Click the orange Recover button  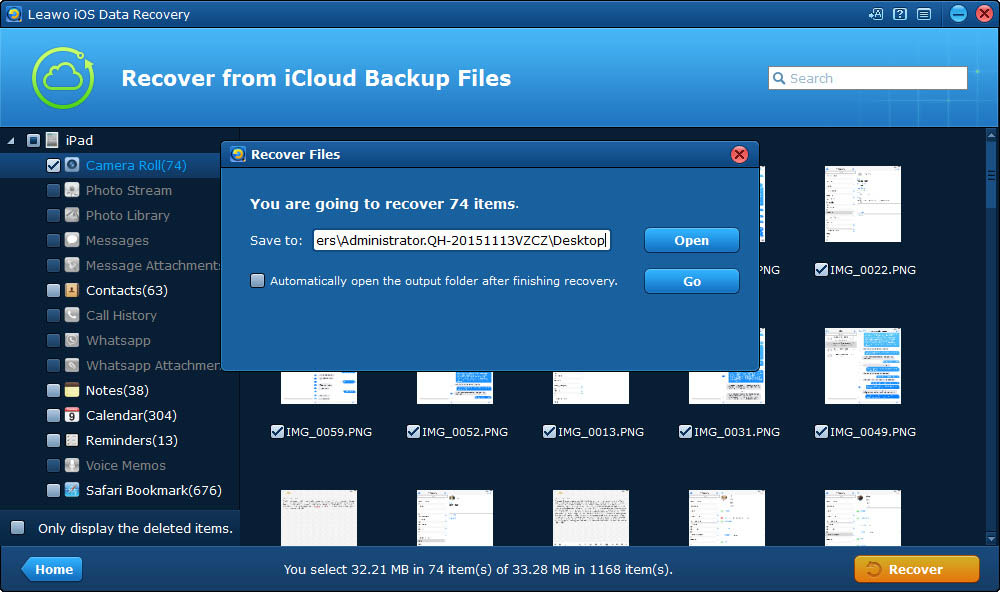[916, 569]
